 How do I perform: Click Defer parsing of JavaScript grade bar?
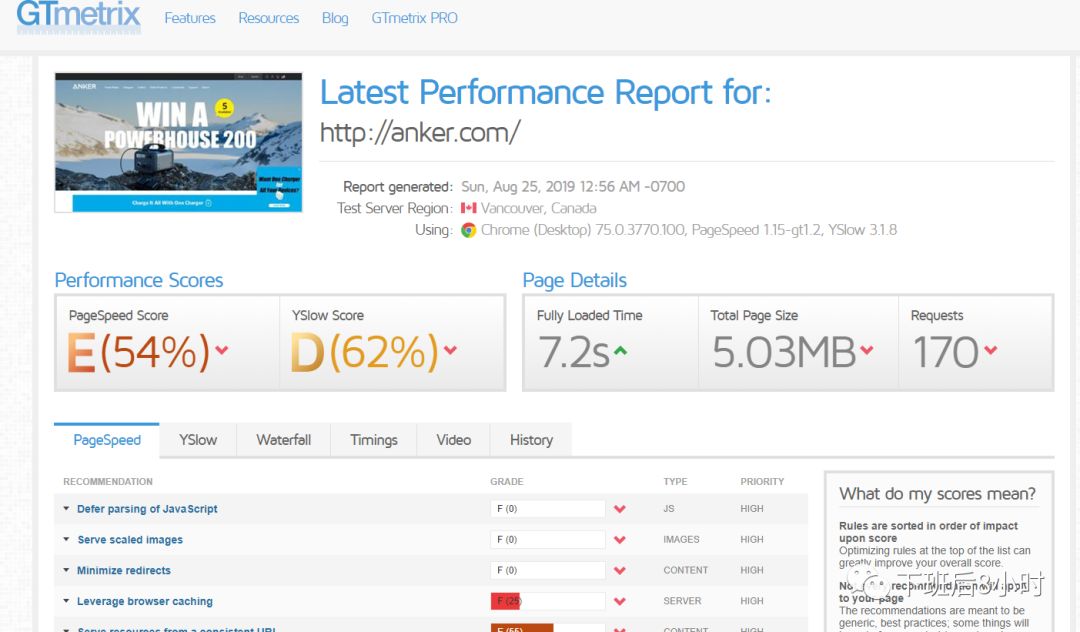(x=548, y=509)
